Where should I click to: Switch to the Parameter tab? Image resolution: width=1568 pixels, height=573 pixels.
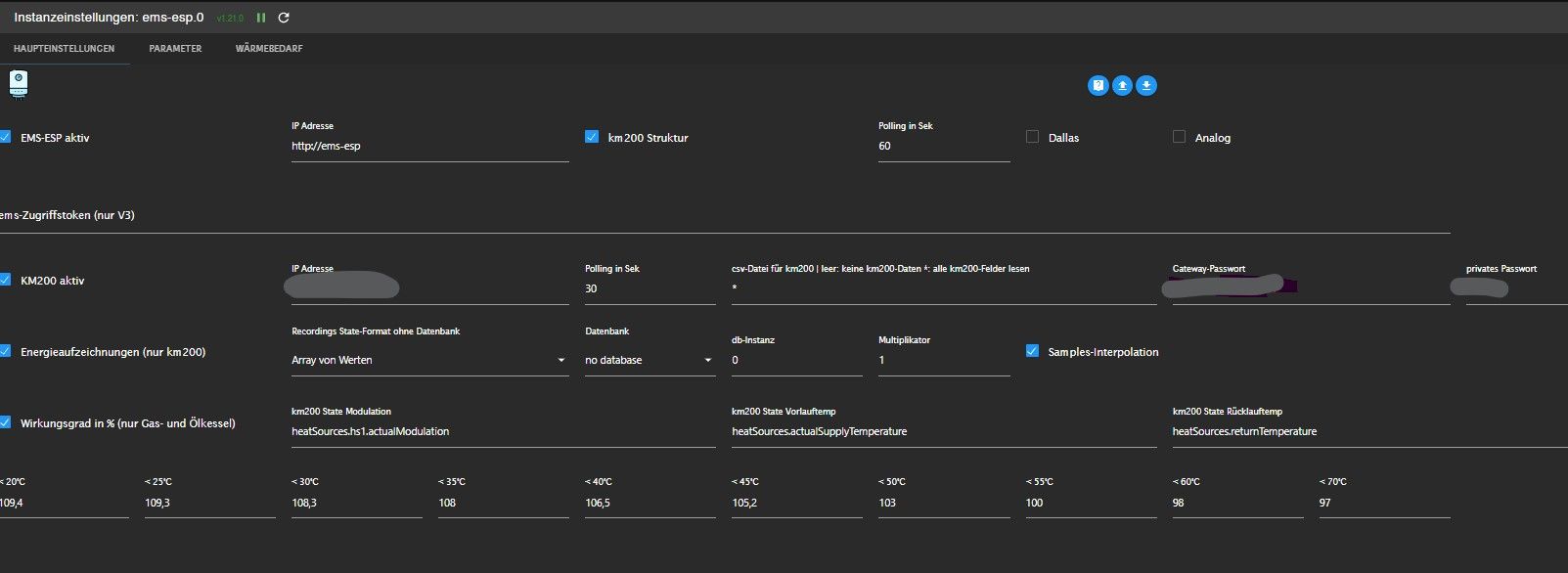click(x=175, y=49)
